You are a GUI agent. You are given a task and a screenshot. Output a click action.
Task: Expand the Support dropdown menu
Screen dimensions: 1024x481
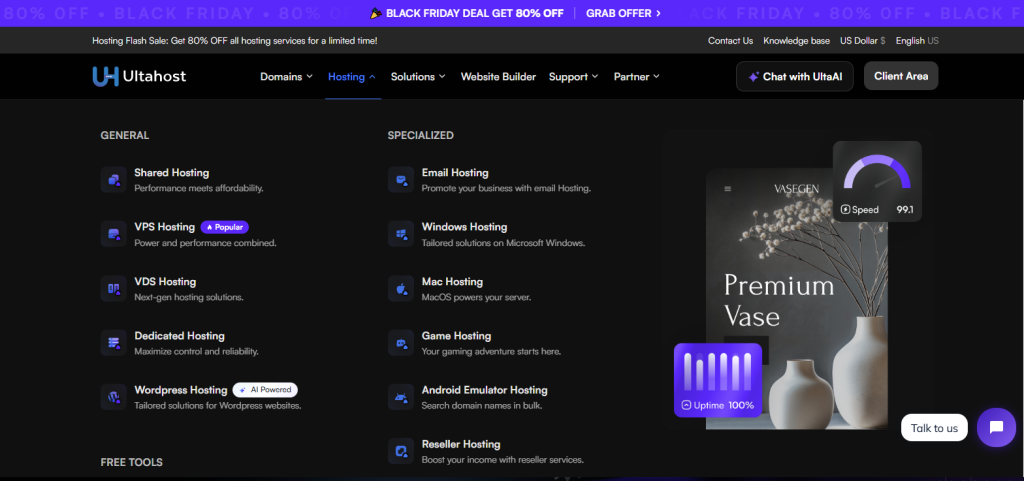[573, 76]
